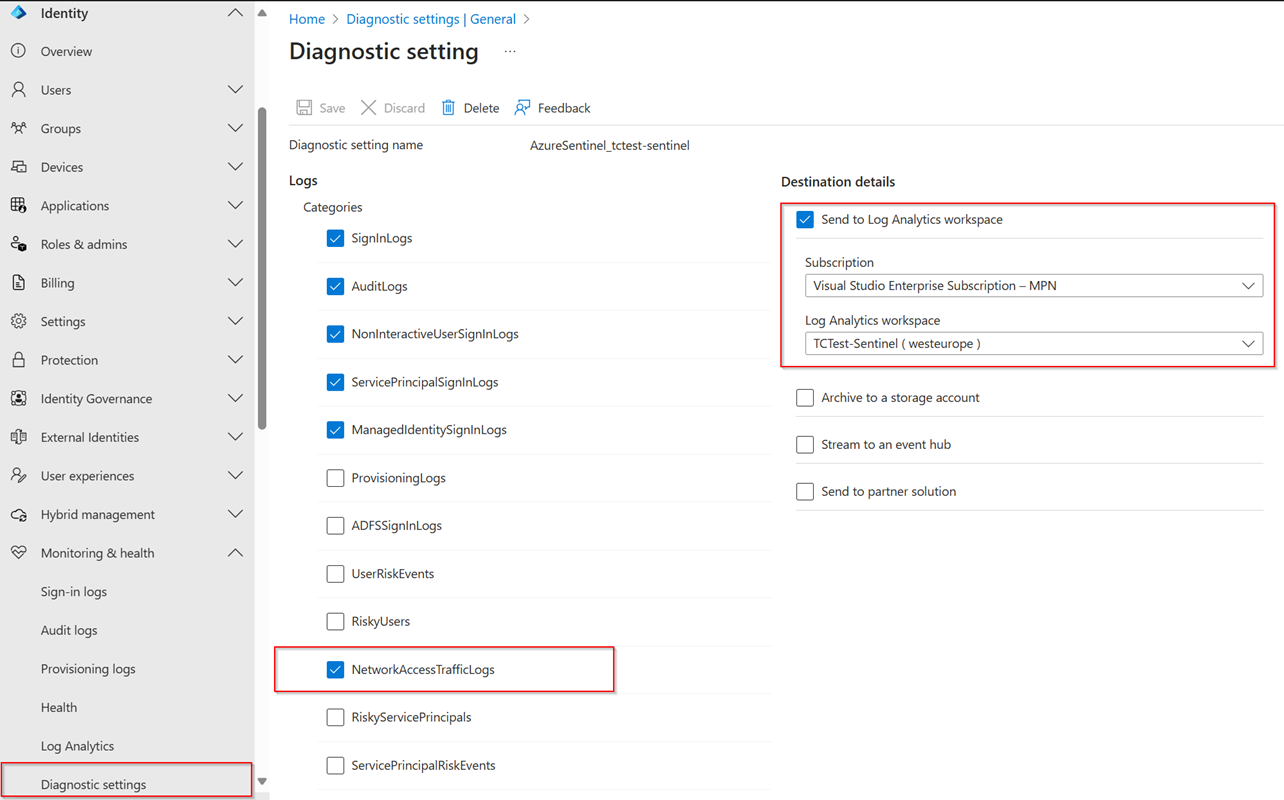Click the Protection lock icon

[x=18, y=360]
